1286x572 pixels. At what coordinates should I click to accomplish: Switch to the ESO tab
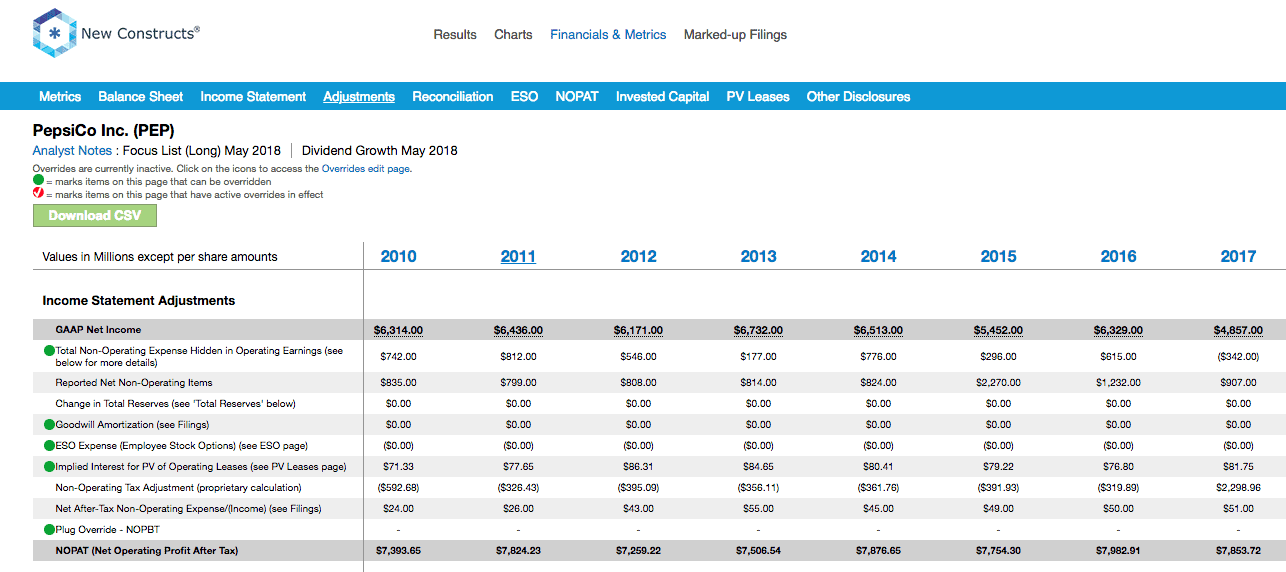(x=524, y=97)
